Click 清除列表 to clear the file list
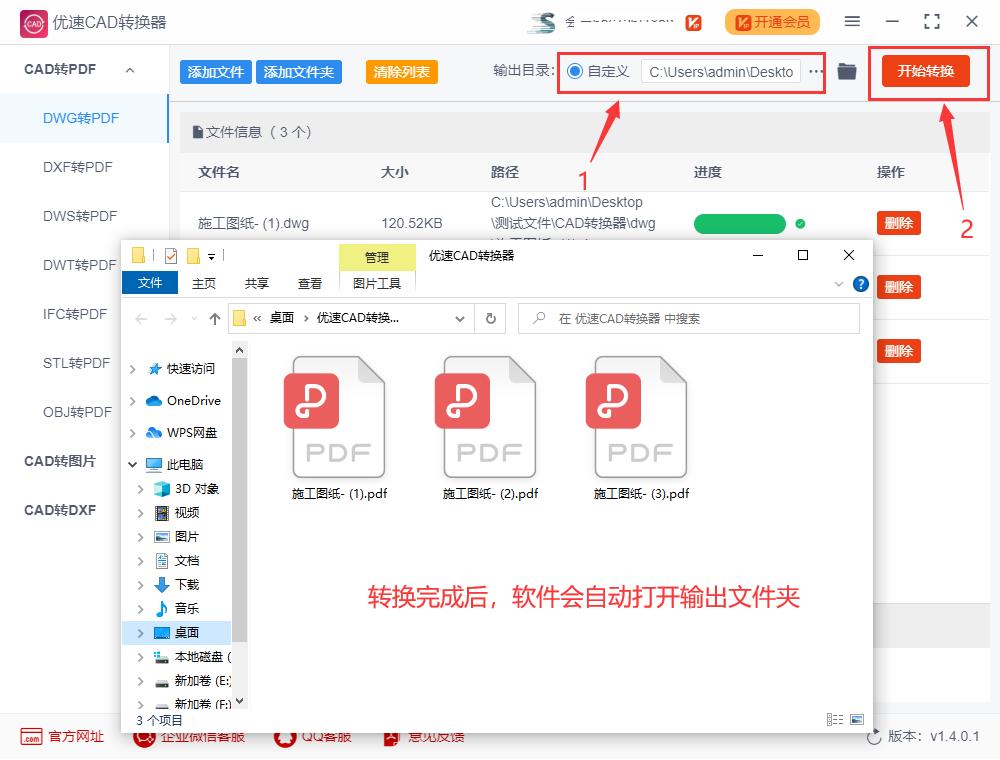This screenshot has height=760, width=1000. [401, 71]
